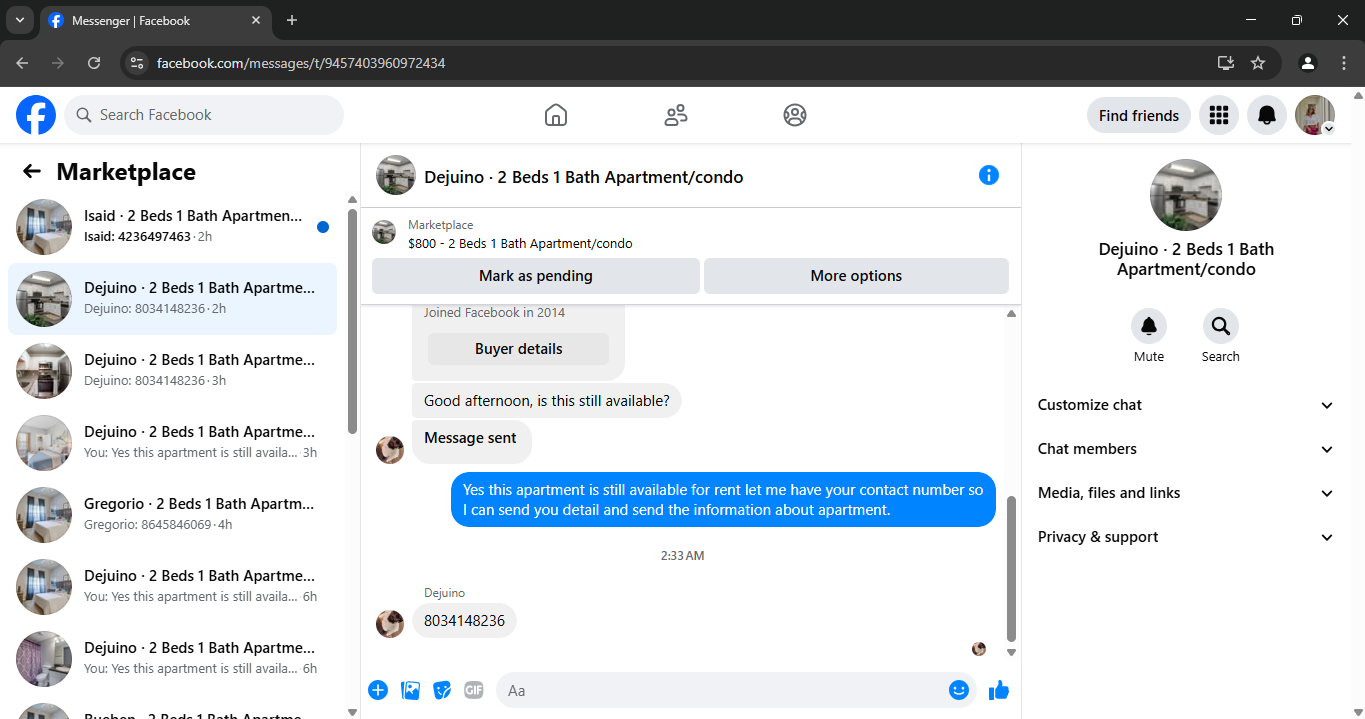Click the large listing thumbnail in right panel
This screenshot has height=719, width=1365.
[1186, 195]
